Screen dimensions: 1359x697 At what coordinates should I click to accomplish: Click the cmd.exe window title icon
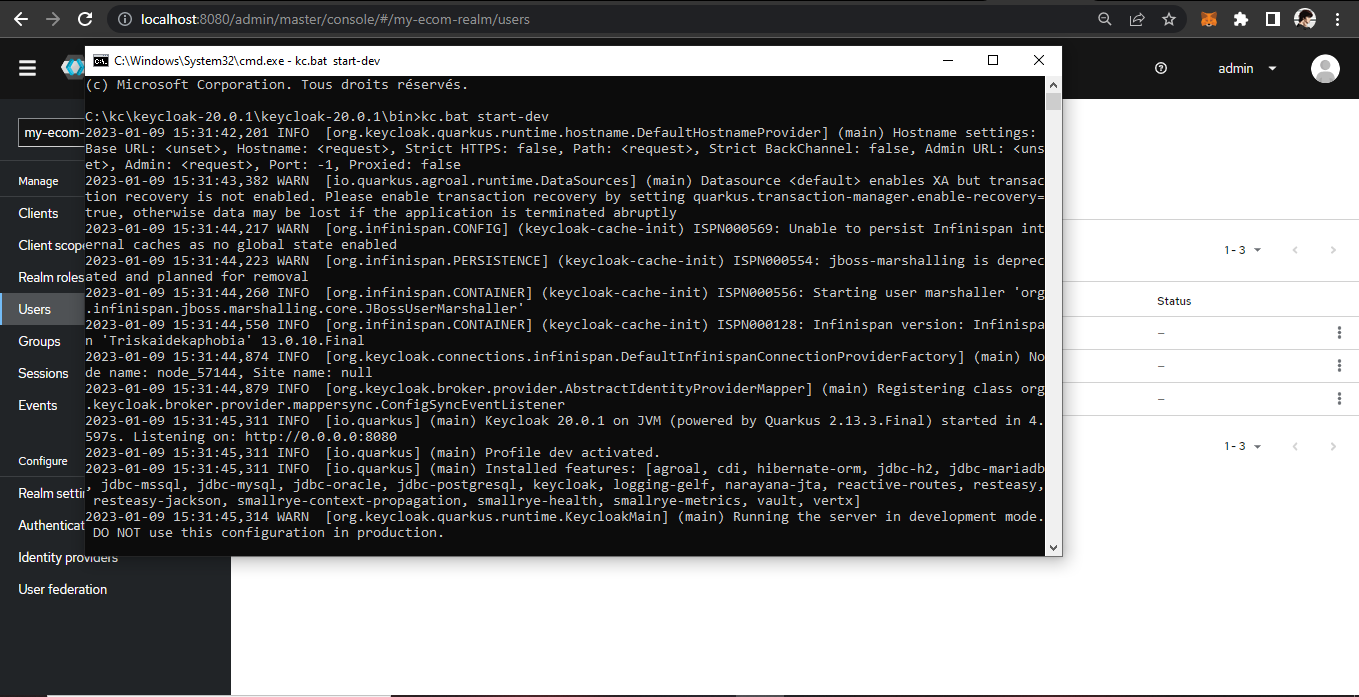tap(100, 61)
